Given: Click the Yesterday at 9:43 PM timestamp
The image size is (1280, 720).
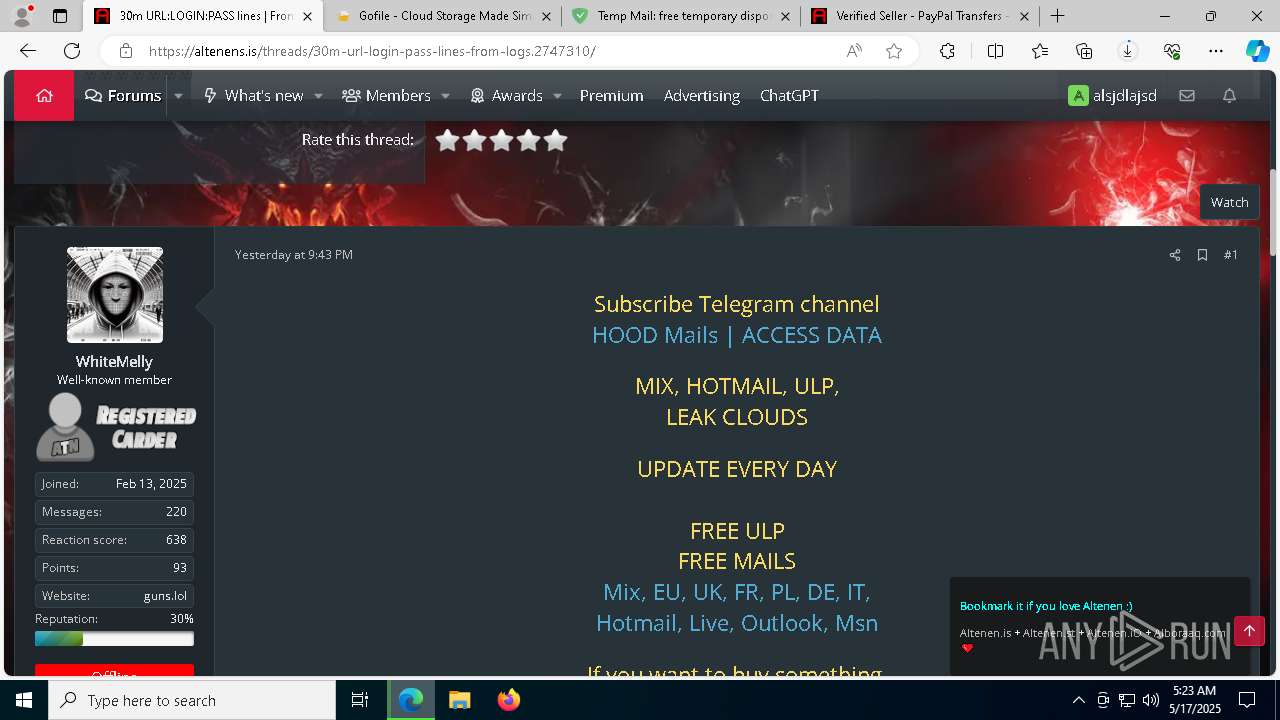Looking at the screenshot, I should click(x=294, y=255).
